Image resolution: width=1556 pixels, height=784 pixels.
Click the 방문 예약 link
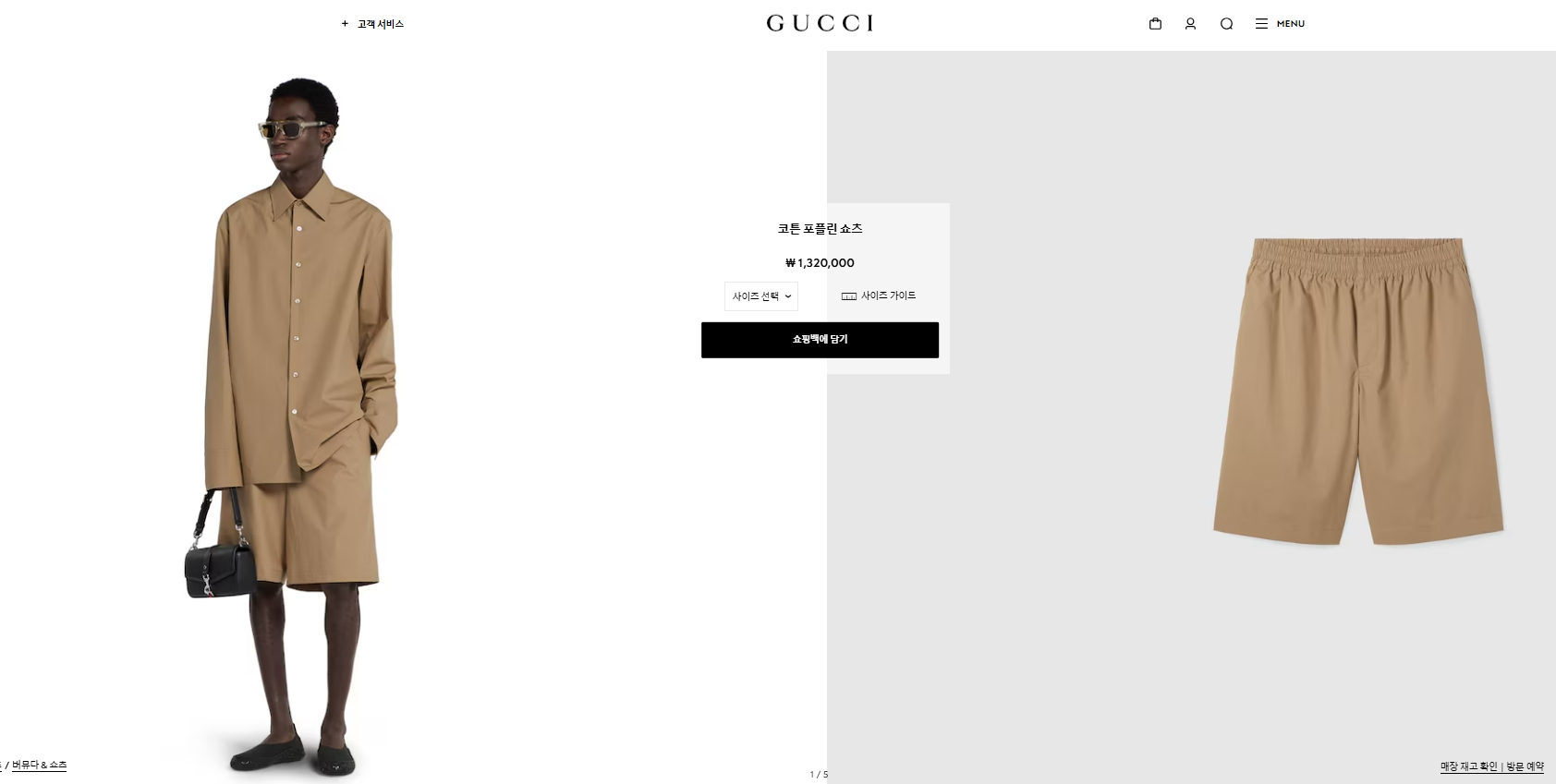click(1526, 766)
